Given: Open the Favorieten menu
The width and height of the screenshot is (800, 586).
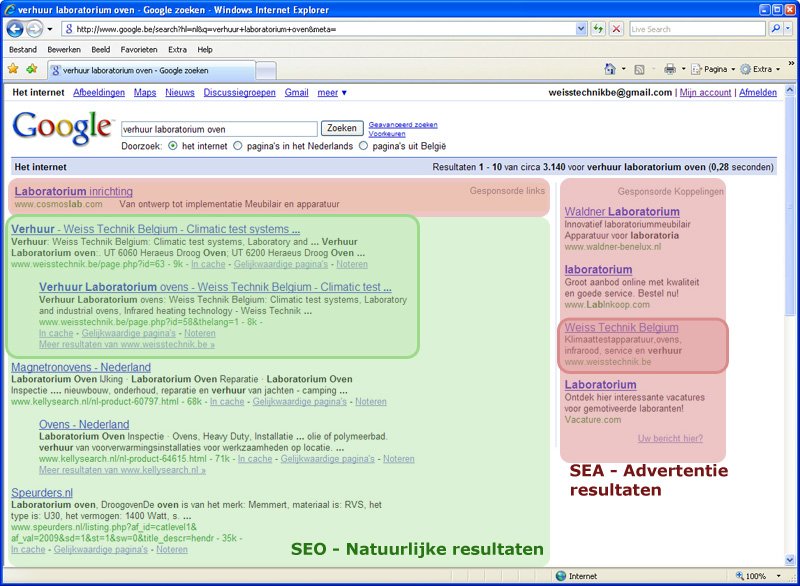Looking at the screenshot, I should [139, 49].
